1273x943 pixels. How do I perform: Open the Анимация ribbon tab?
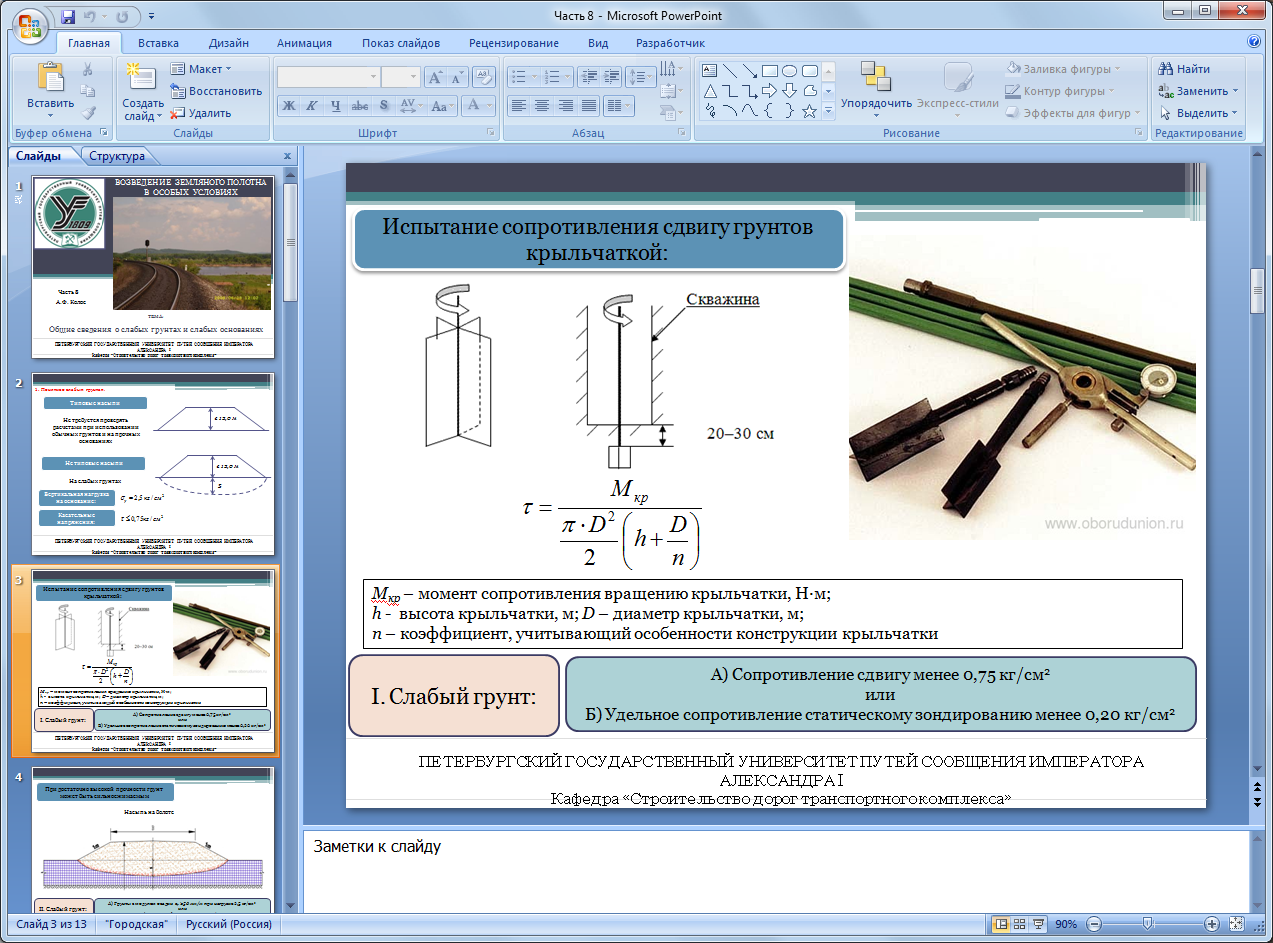[304, 43]
